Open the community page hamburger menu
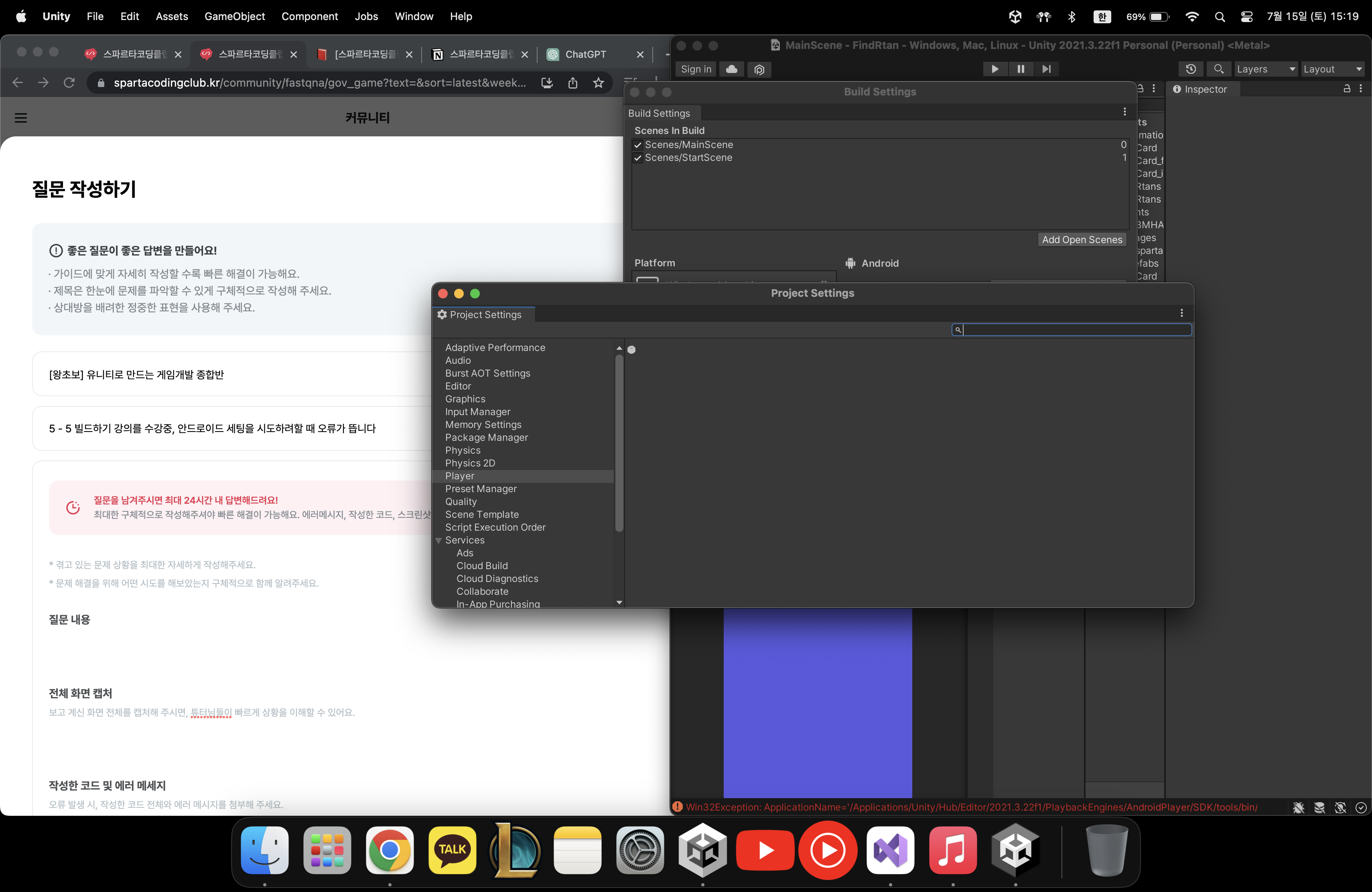Image resolution: width=1372 pixels, height=892 pixels. tap(21, 118)
